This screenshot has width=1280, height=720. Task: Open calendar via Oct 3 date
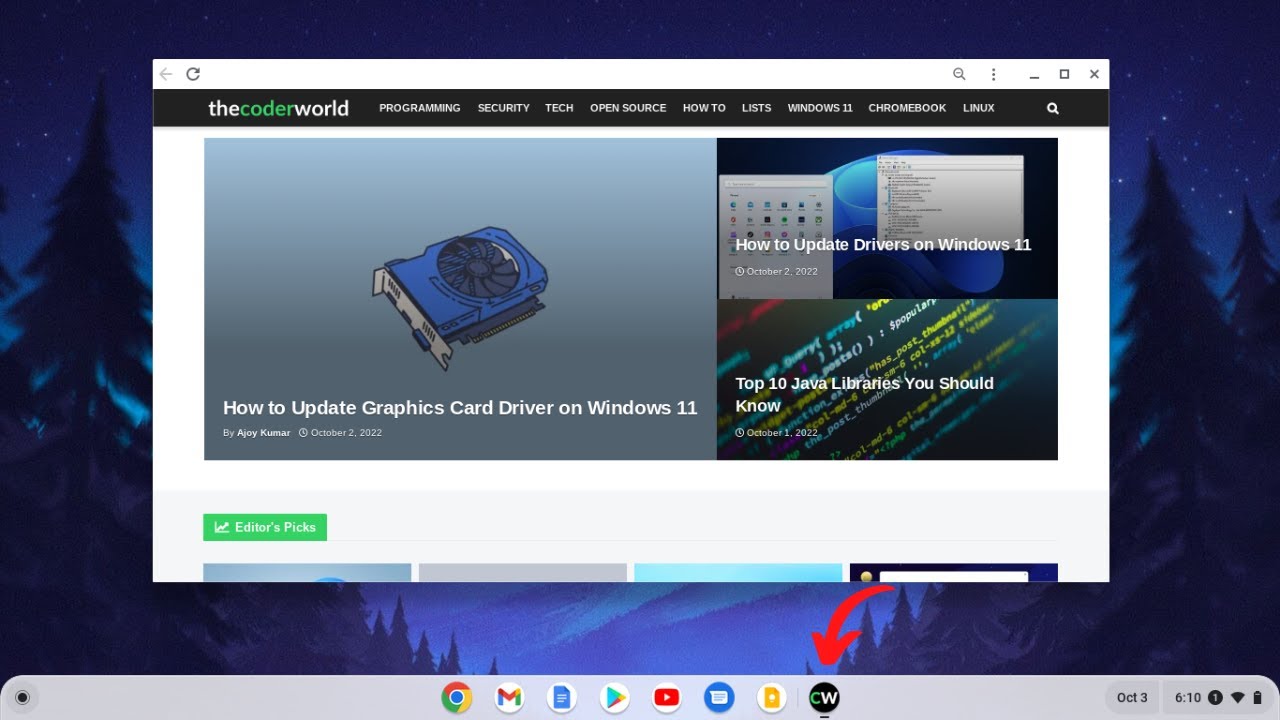[x=1132, y=697]
